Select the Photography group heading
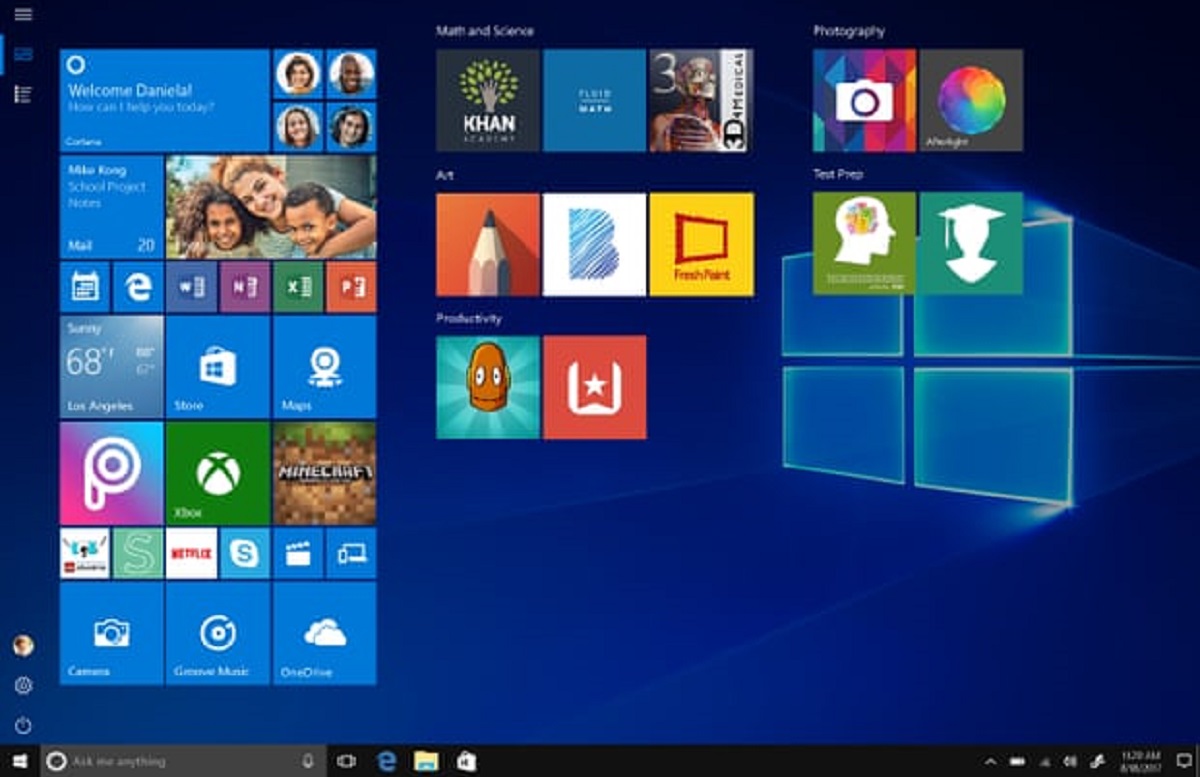The image size is (1200, 777). tap(848, 31)
